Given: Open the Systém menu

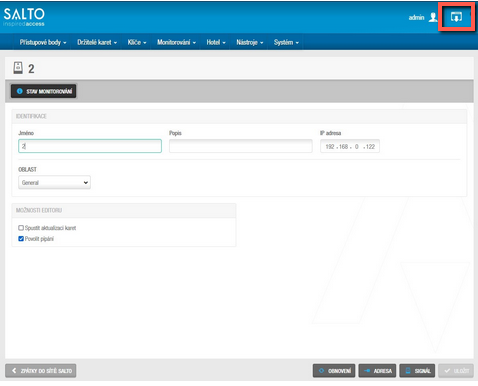Looking at the screenshot, I should (x=286, y=42).
